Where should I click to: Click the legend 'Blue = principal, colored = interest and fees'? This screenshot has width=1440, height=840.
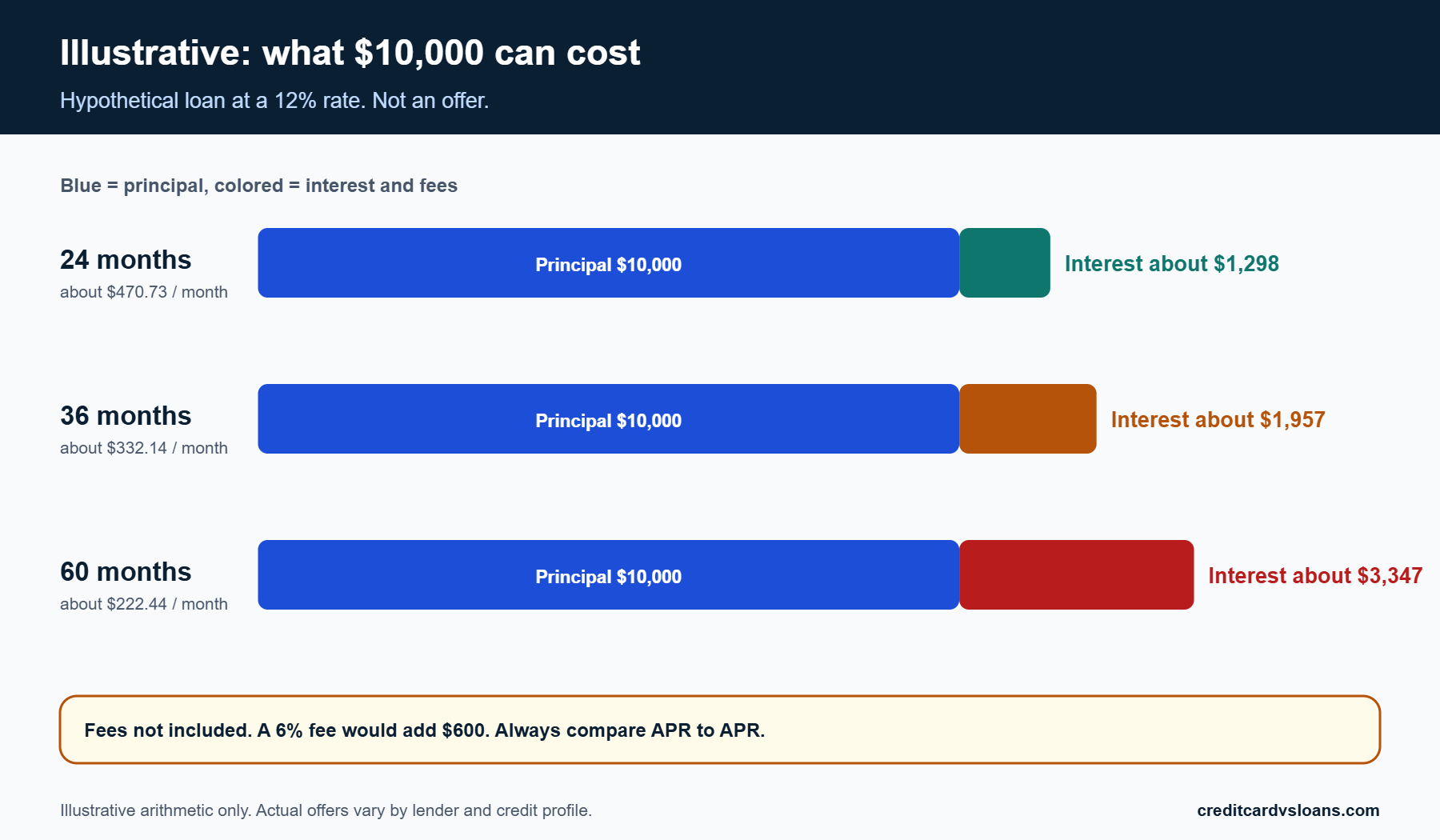(258, 186)
